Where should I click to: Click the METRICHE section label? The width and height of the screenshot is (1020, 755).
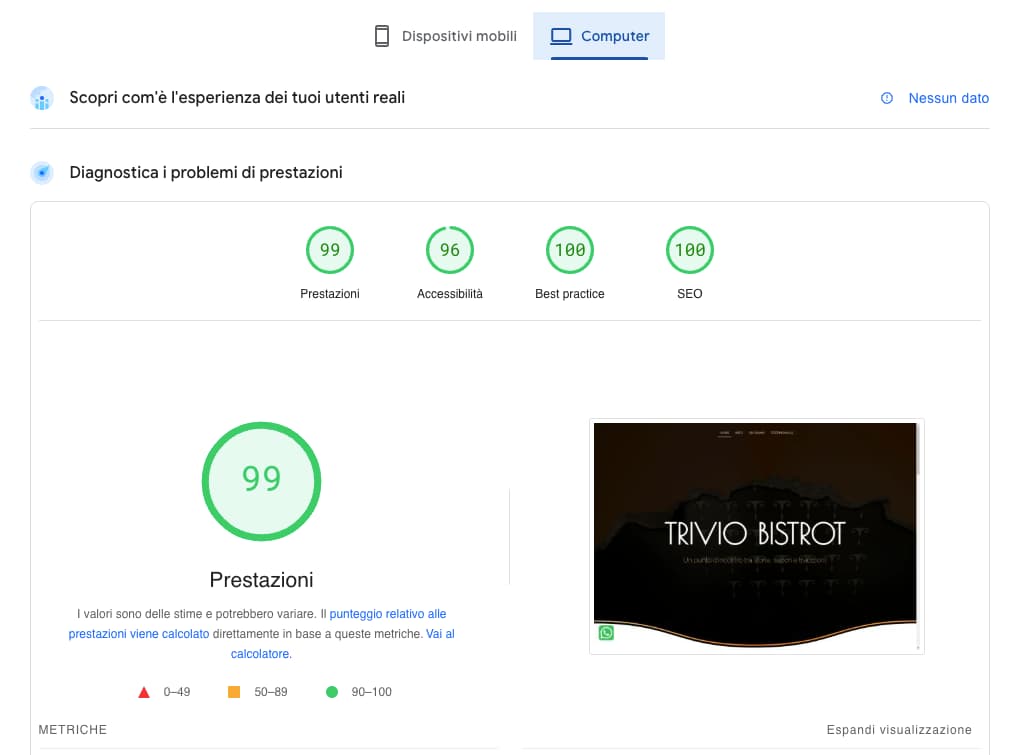(x=72, y=730)
